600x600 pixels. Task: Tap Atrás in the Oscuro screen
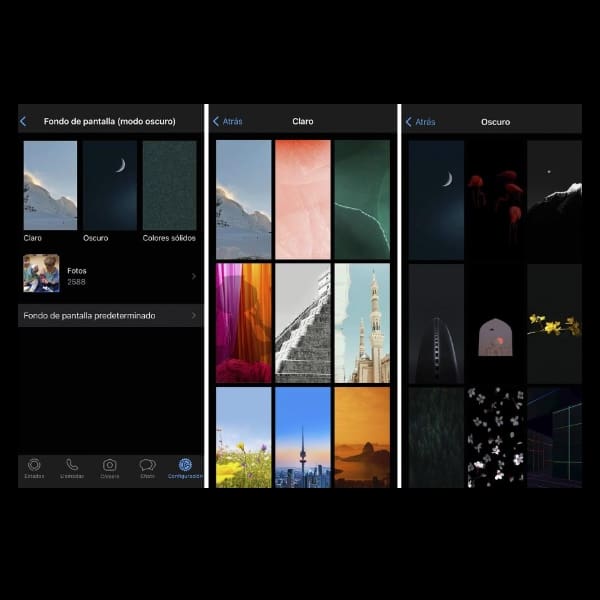pos(420,122)
